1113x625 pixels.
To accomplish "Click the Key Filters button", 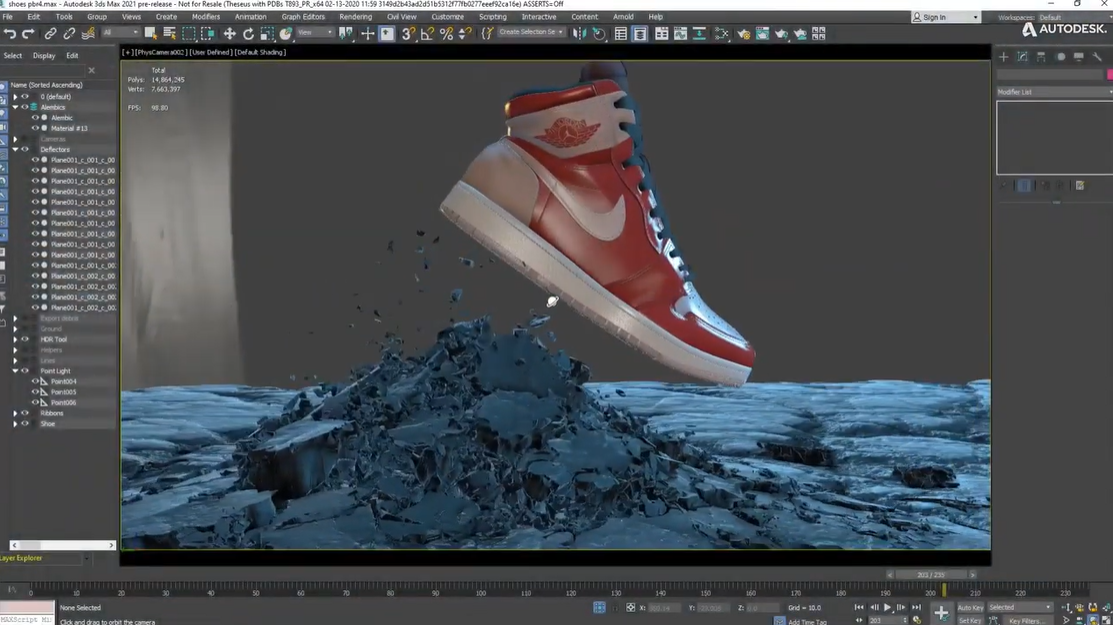I will point(1026,621).
